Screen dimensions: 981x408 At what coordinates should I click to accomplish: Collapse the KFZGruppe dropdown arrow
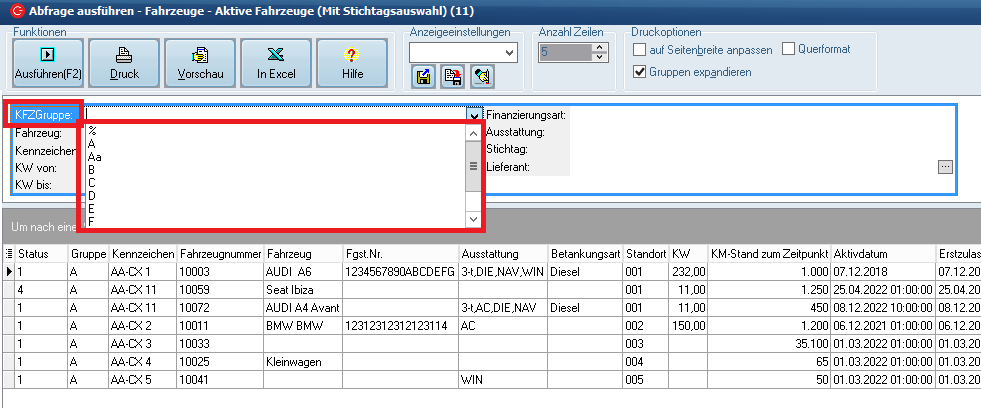coord(474,115)
